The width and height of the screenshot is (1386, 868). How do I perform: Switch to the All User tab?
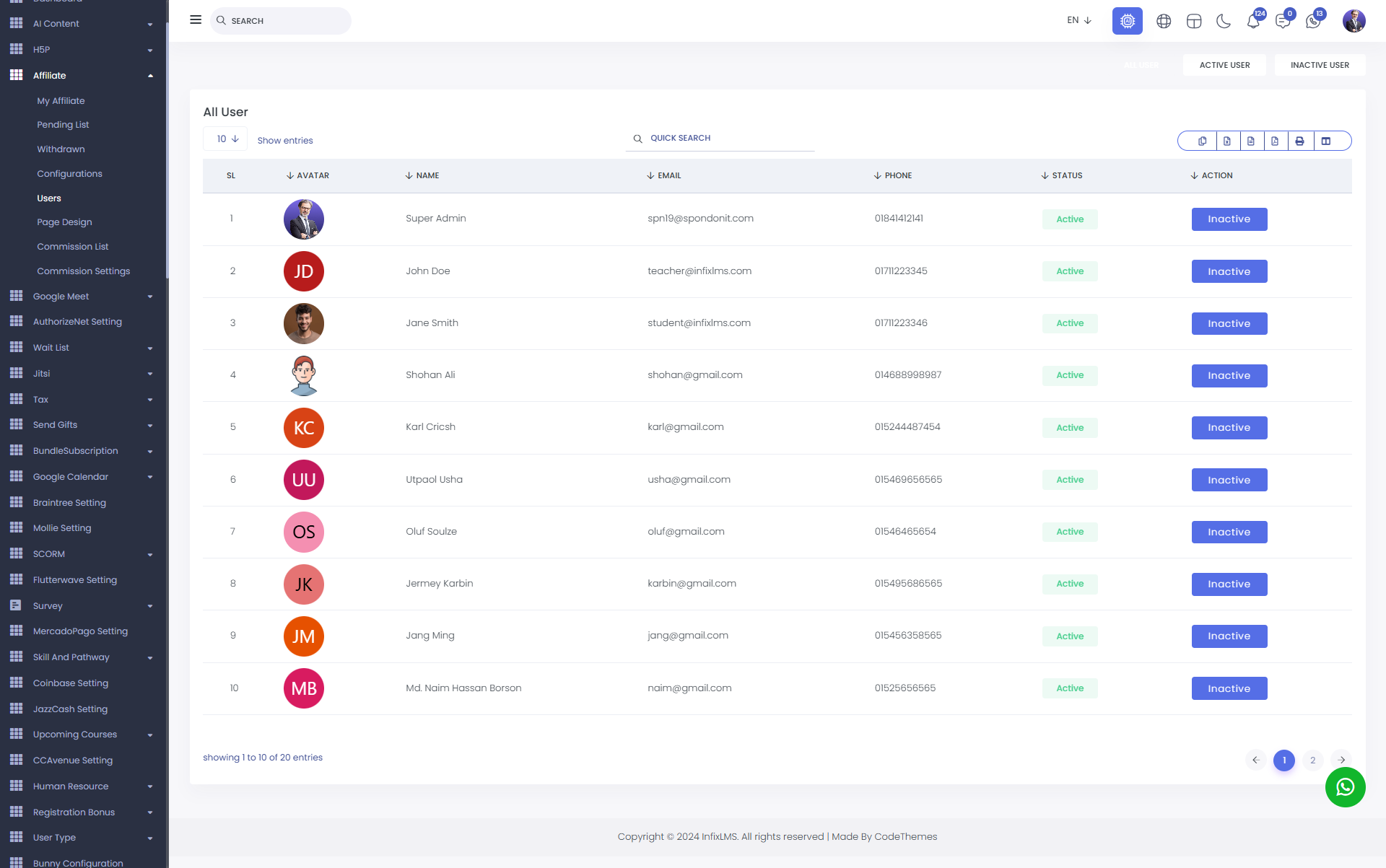(x=1141, y=65)
